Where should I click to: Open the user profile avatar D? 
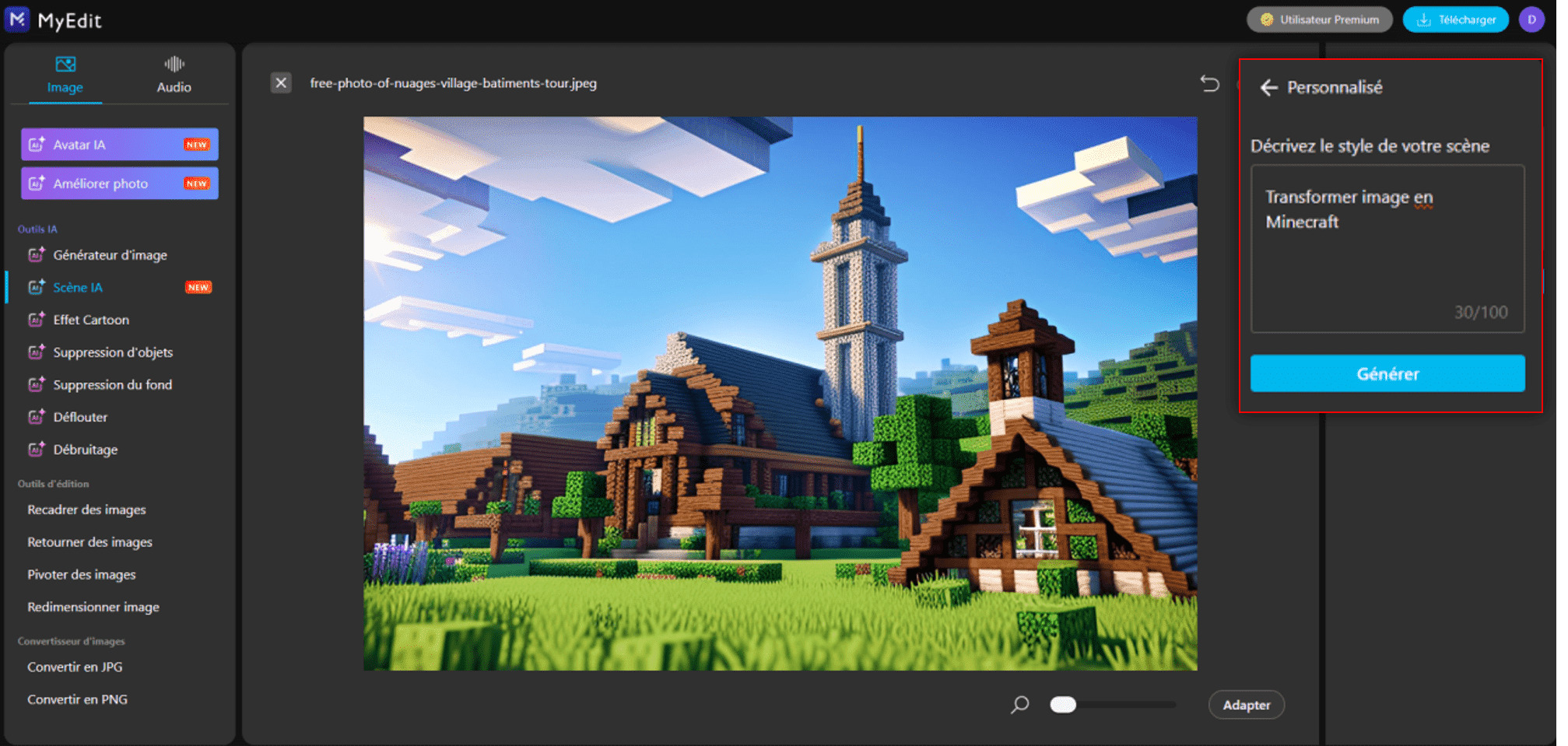(x=1531, y=19)
